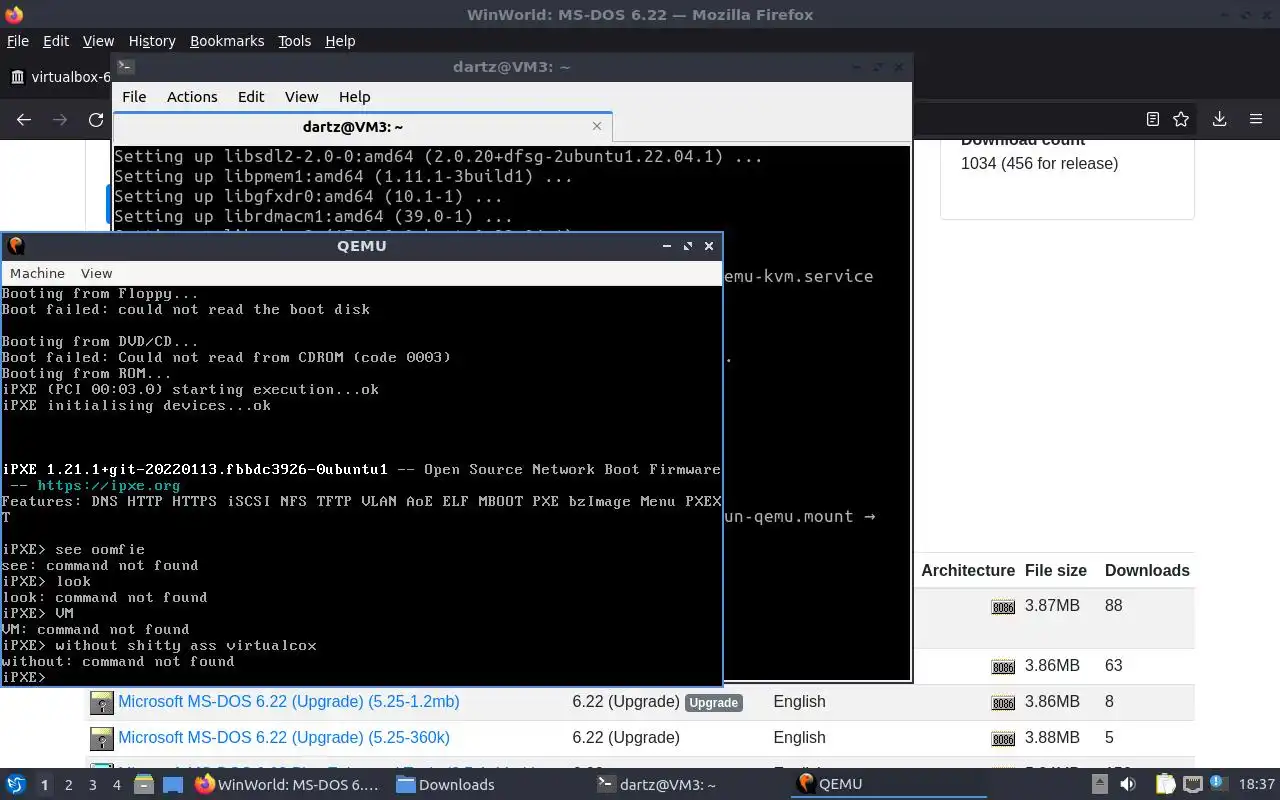
Task: Go back with the Firefox back arrow
Action: (24, 119)
